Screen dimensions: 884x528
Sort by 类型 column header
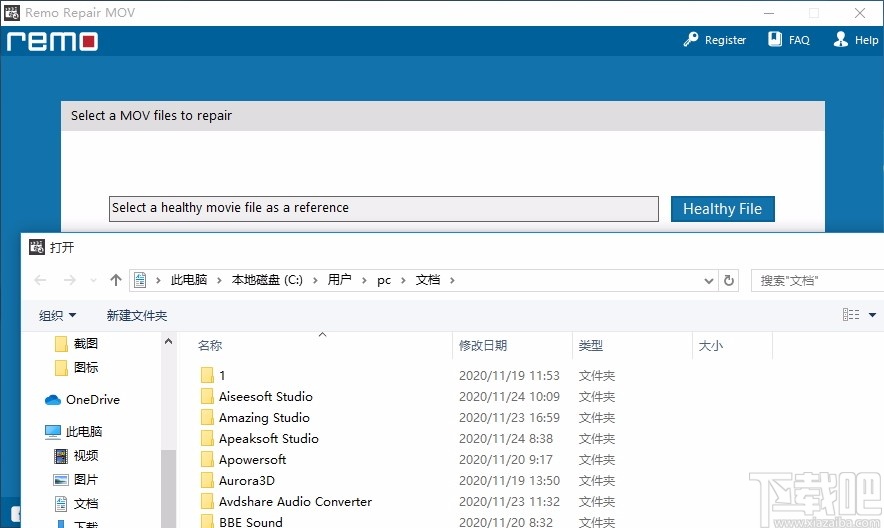coord(591,345)
